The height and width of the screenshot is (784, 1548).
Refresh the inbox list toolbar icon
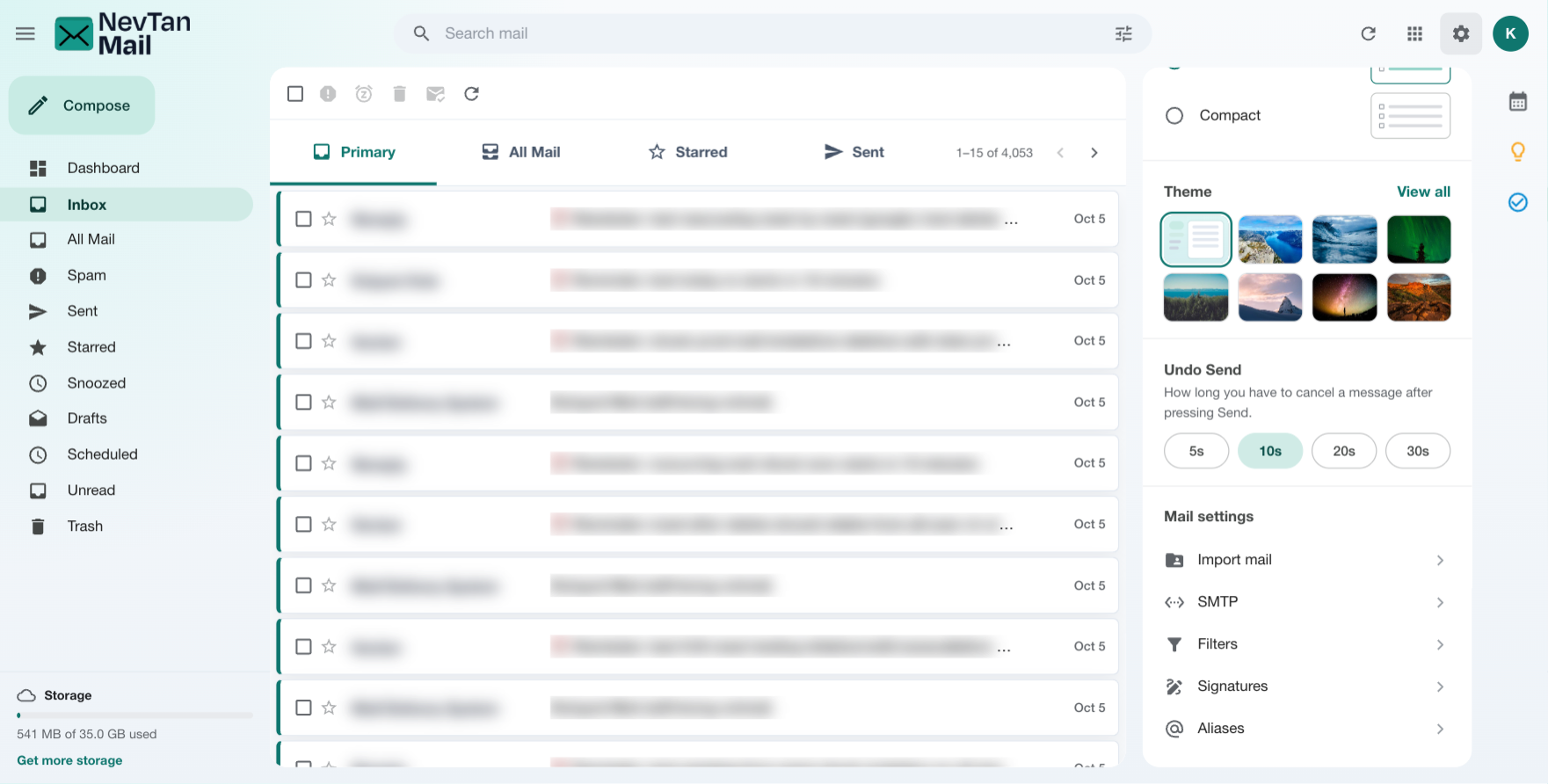point(471,93)
